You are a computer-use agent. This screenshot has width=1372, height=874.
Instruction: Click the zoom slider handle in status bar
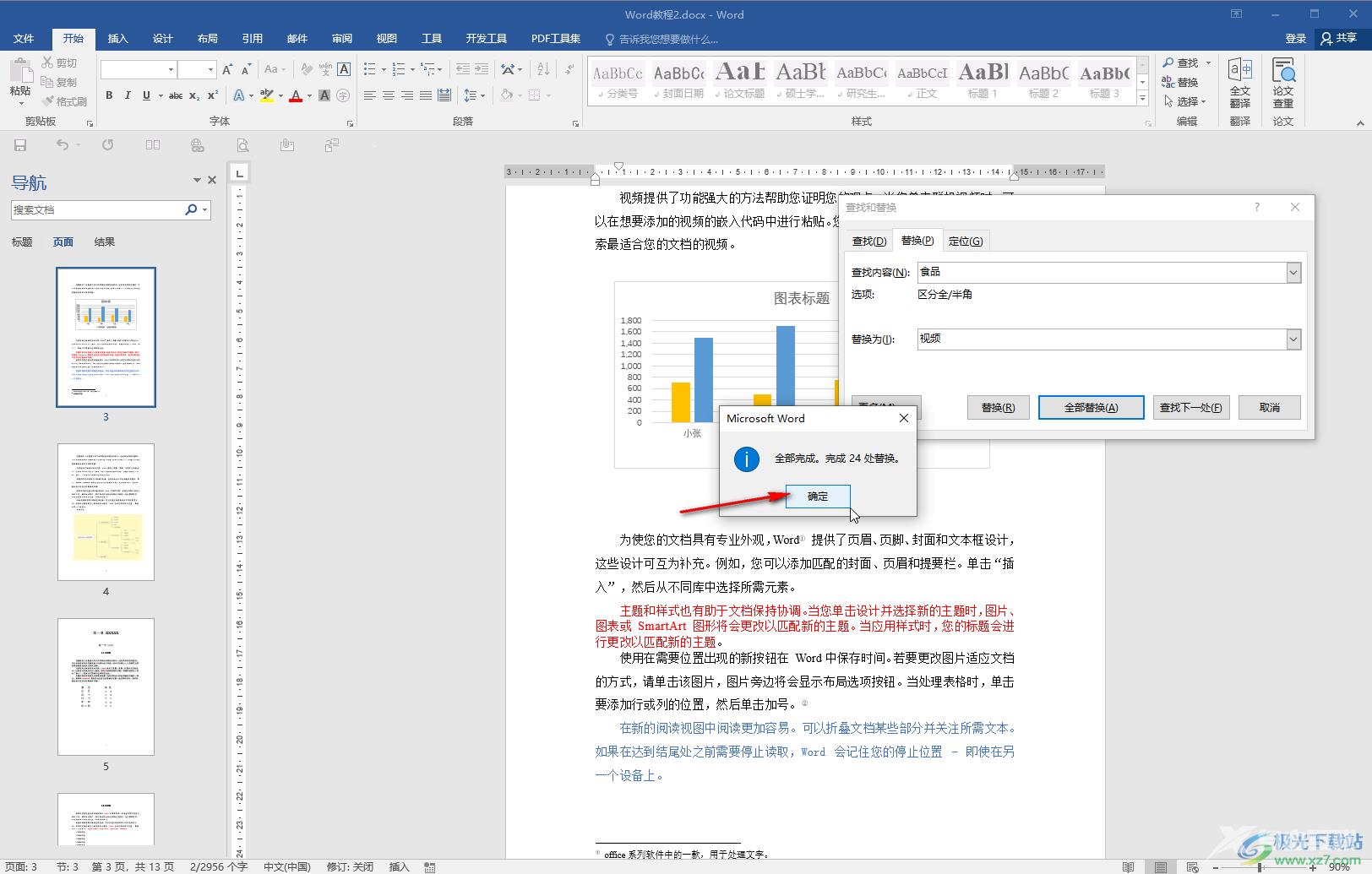click(x=1260, y=867)
